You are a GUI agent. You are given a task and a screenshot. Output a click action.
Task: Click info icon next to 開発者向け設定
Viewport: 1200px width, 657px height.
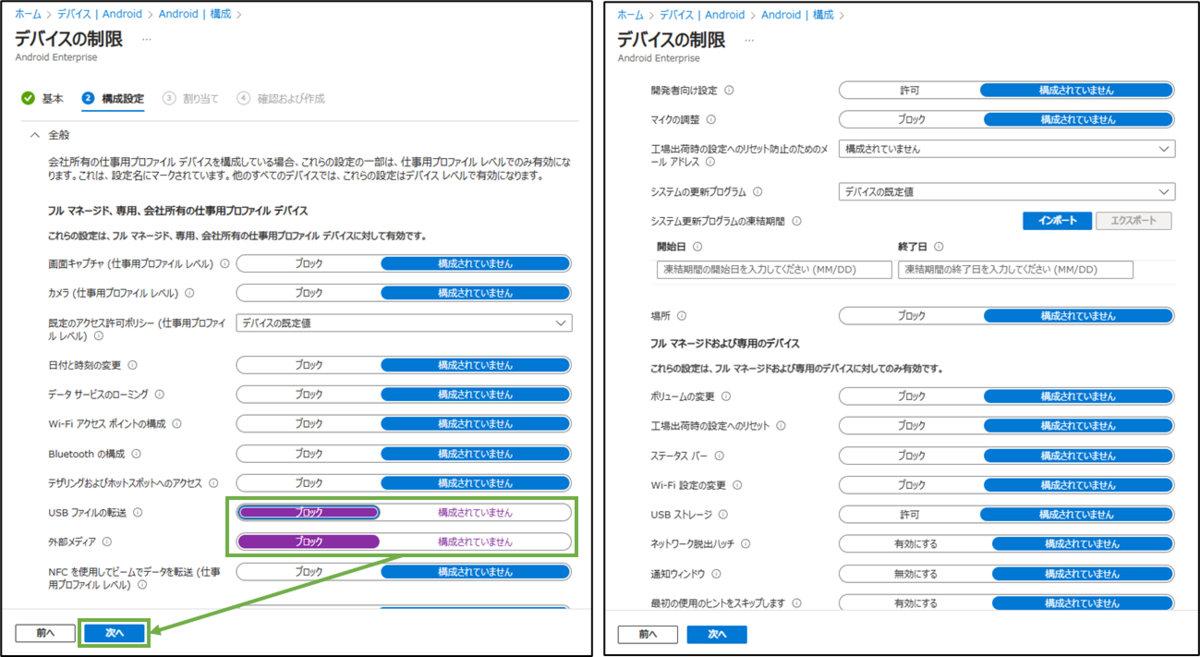click(x=728, y=90)
